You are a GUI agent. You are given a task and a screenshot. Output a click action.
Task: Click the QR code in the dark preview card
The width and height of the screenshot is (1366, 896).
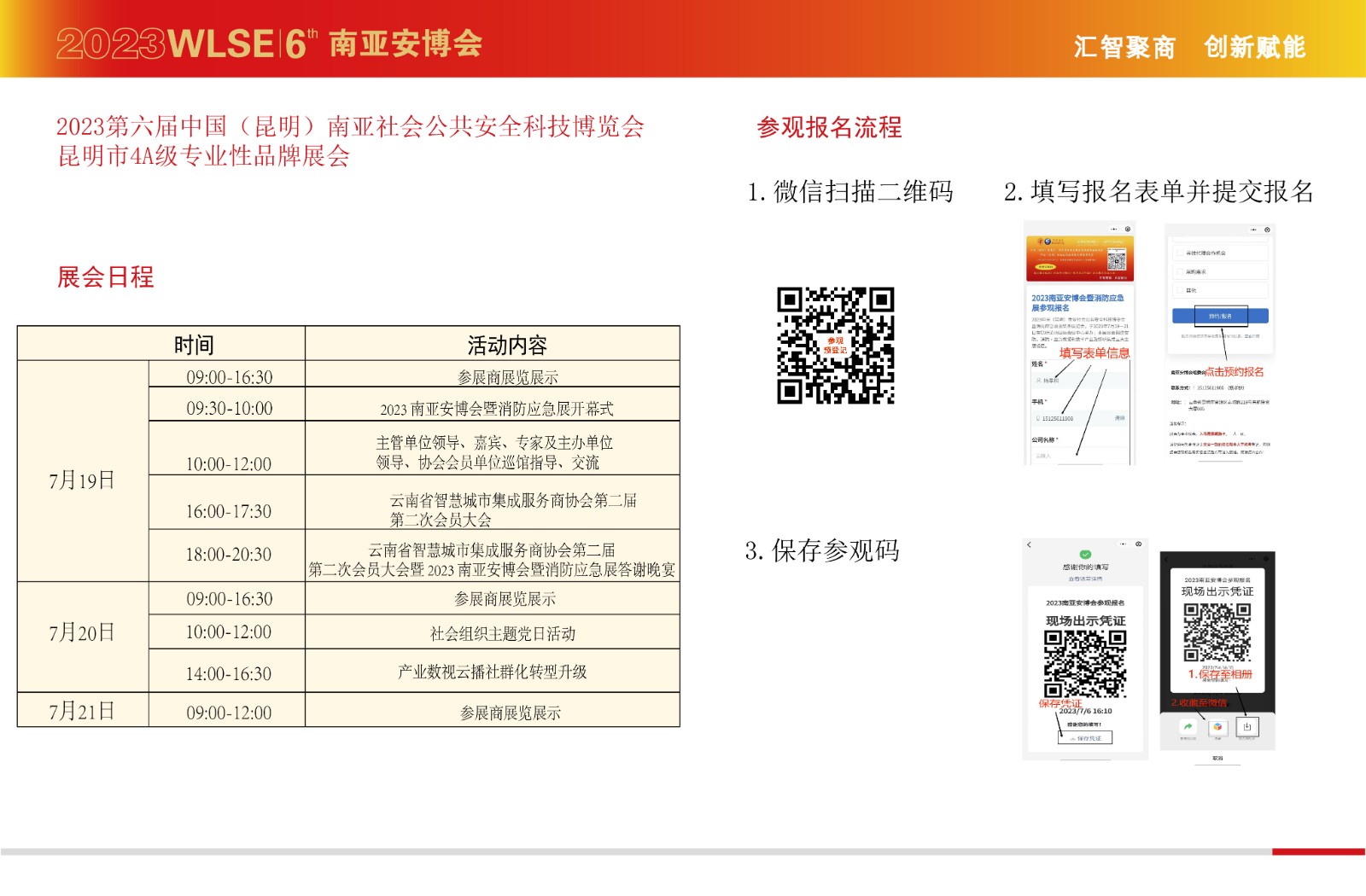1217,632
